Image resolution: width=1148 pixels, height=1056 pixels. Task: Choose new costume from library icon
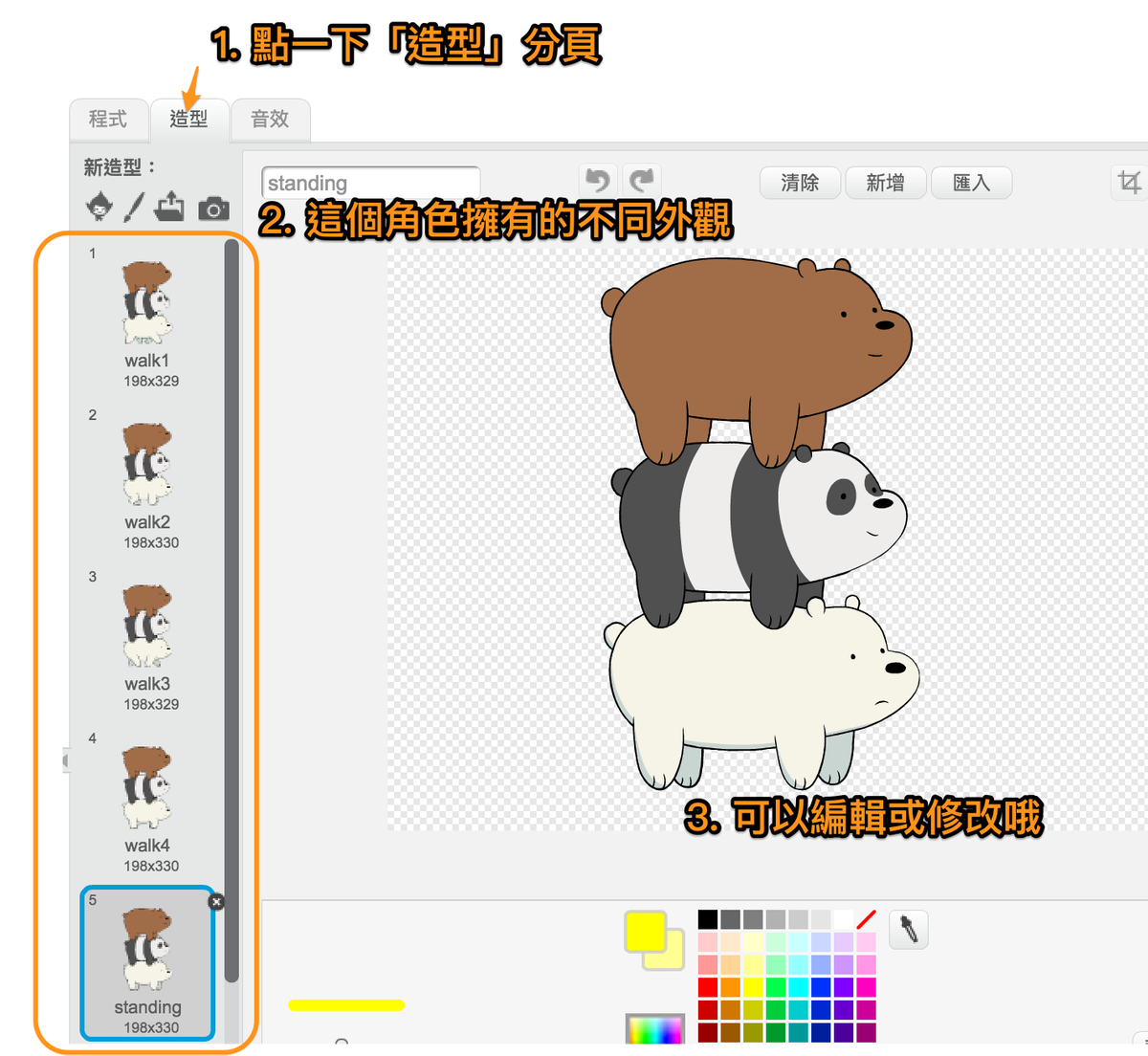(x=99, y=207)
